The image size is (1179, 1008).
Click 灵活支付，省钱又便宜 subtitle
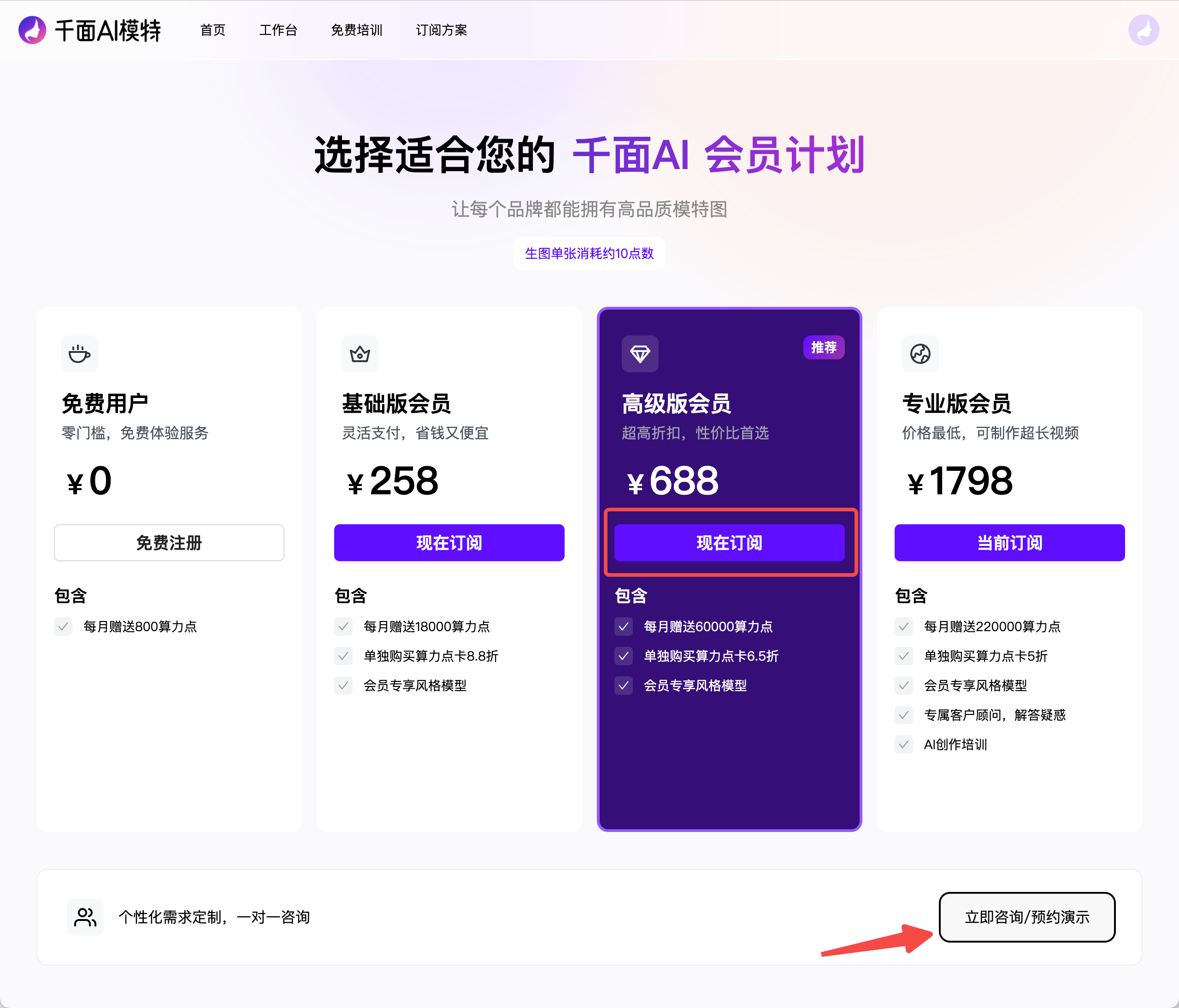[x=415, y=434]
